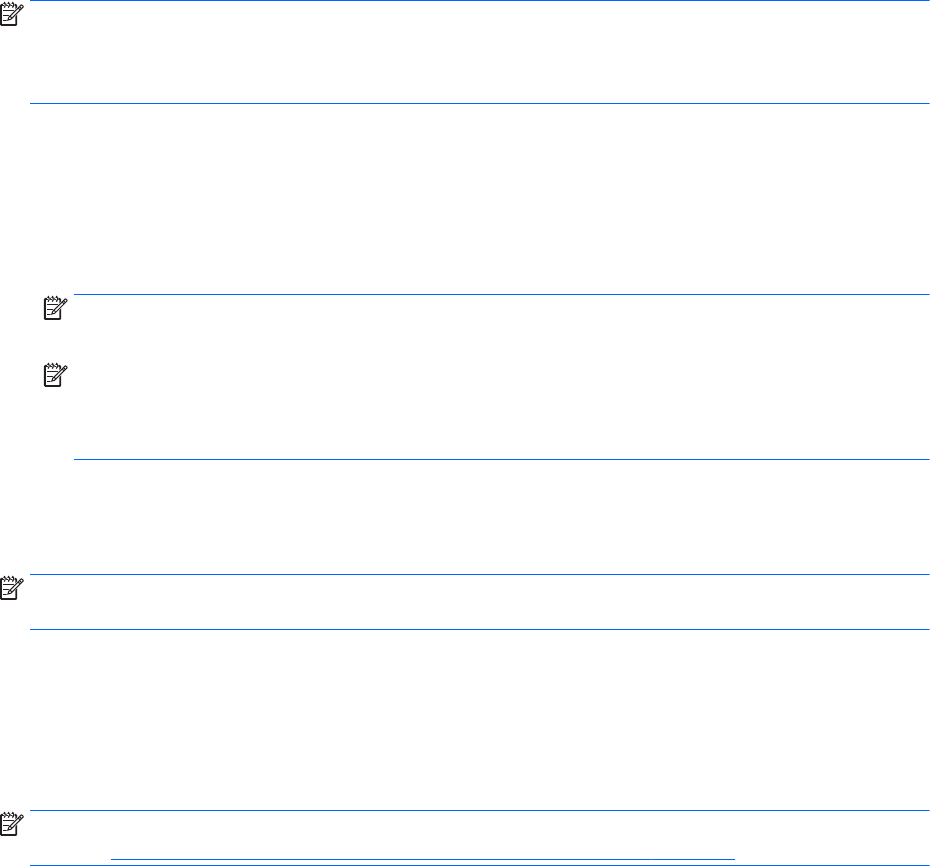Click the first indented note icon
The width and height of the screenshot is (930, 866).
click(x=53, y=312)
